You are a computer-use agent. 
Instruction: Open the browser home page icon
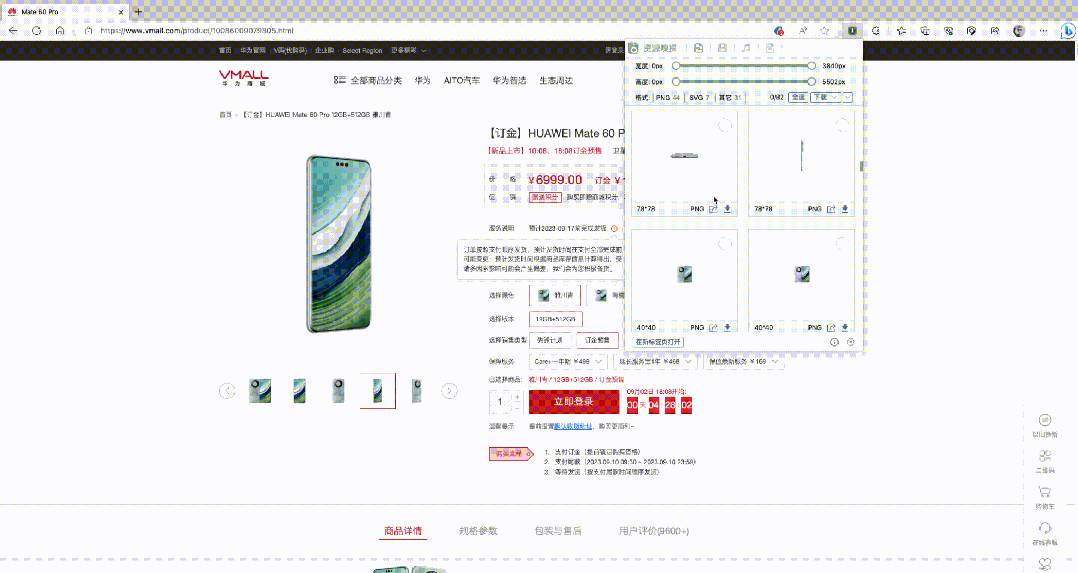point(60,31)
